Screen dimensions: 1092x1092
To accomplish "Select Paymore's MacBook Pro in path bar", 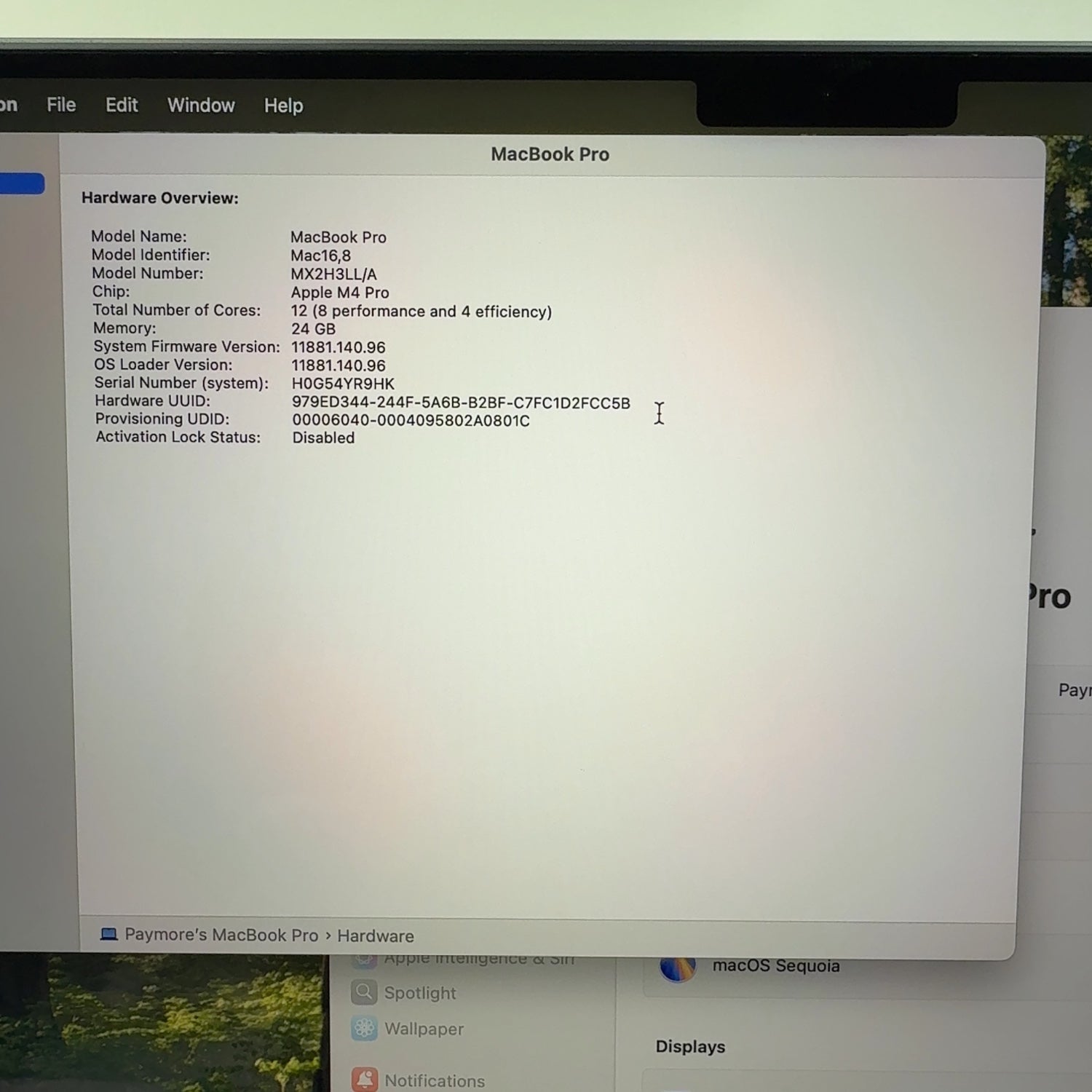I will (x=221, y=935).
